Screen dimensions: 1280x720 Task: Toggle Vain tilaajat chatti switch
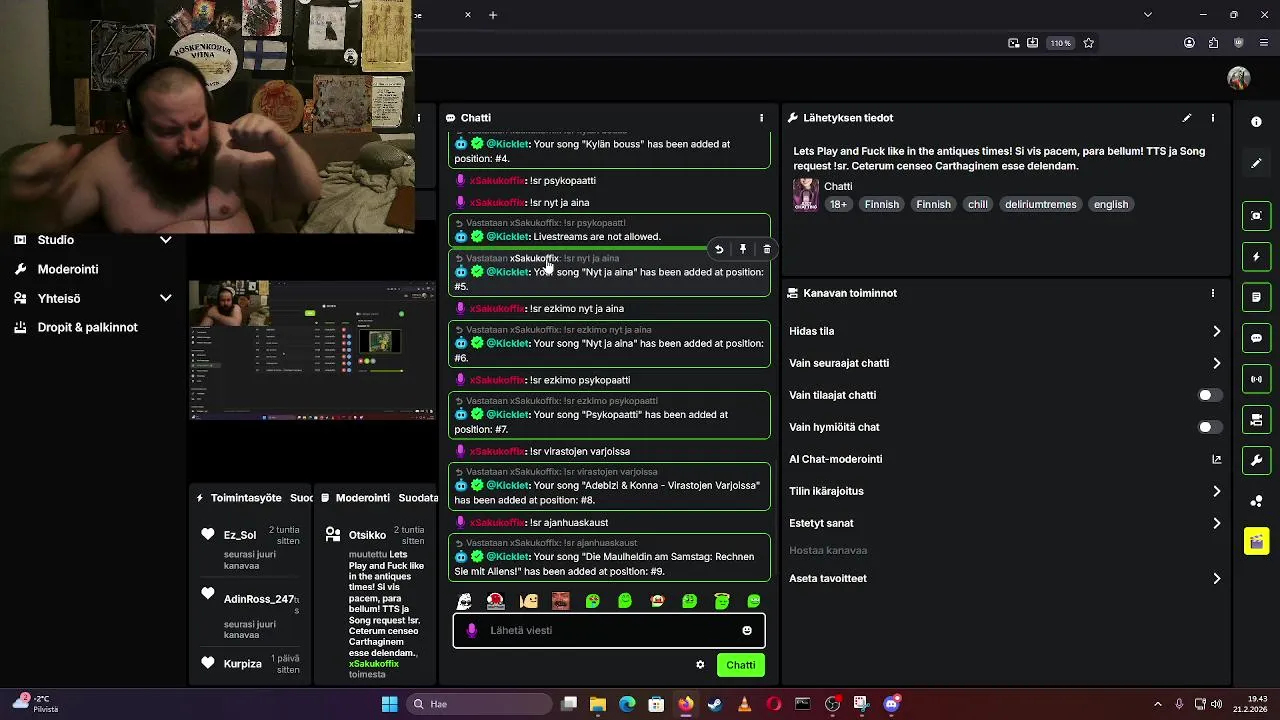coord(1210,395)
